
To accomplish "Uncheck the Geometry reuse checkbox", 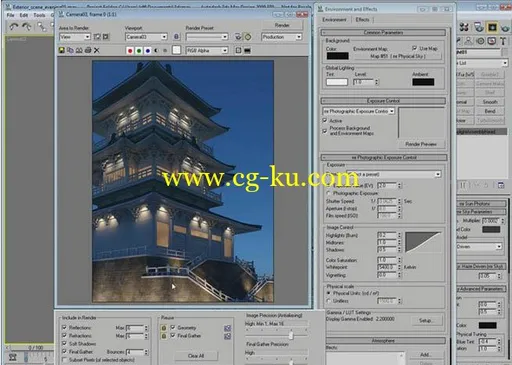I will [173, 327].
